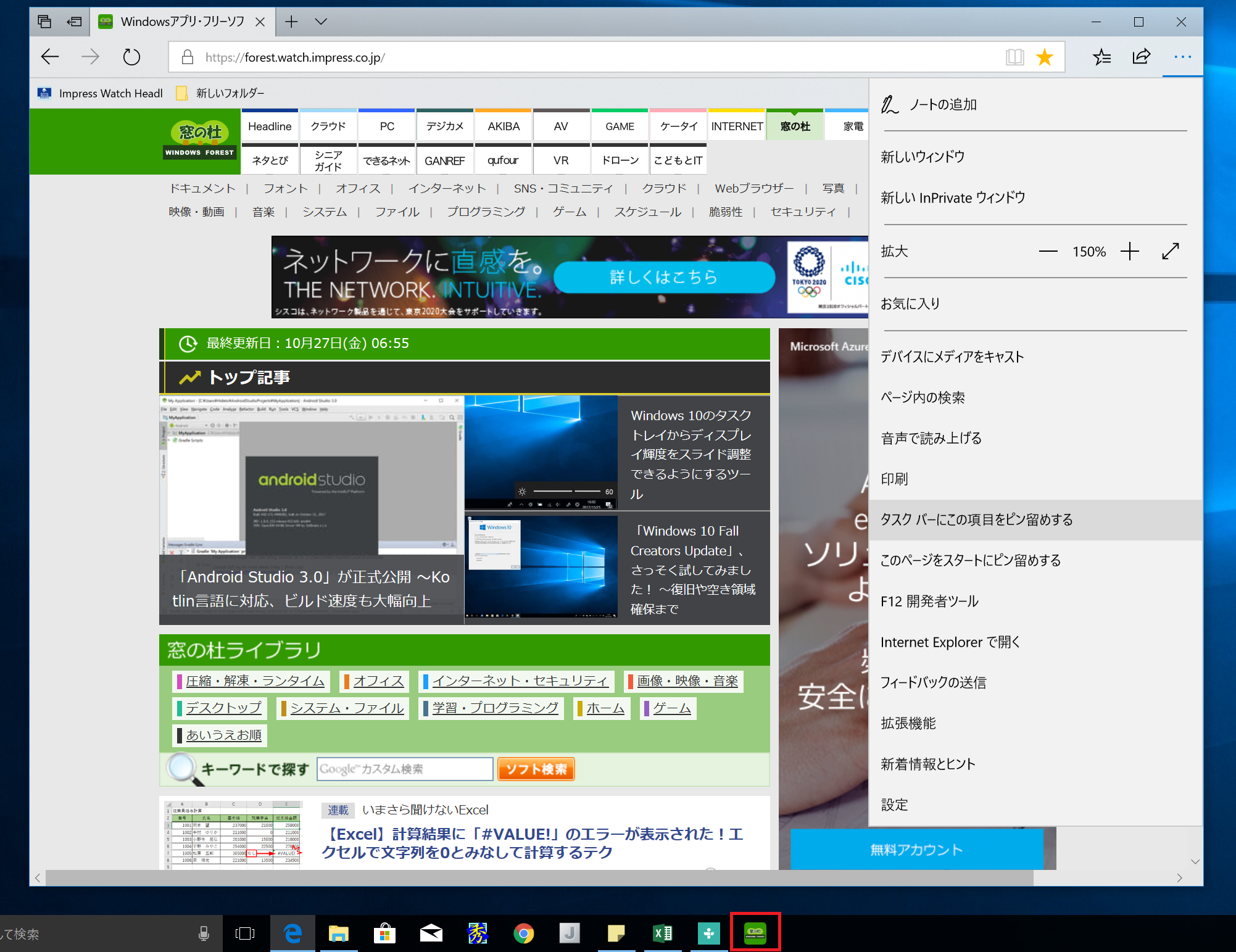
Task: Open the tab list chevron dropdown
Action: click(x=320, y=21)
